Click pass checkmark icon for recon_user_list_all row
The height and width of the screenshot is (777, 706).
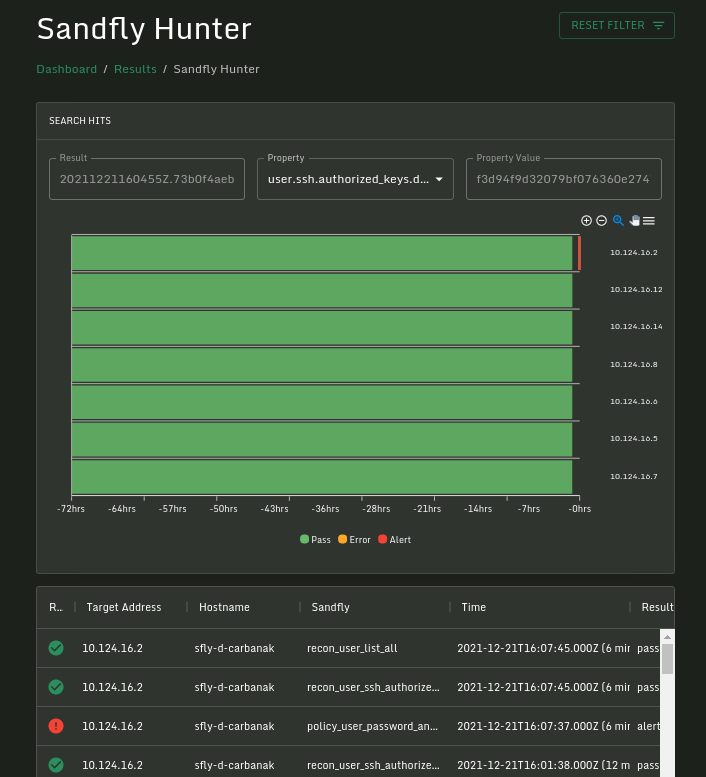tap(56, 648)
